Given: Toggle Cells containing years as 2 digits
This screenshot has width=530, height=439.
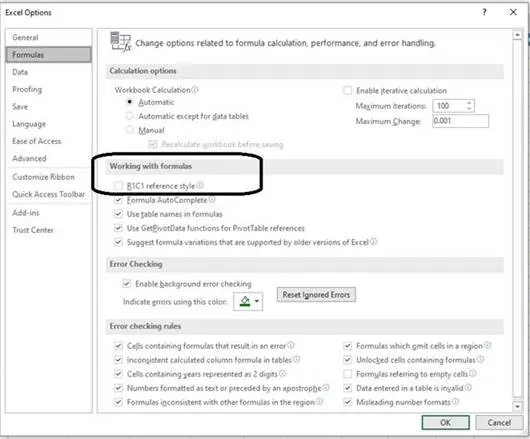Looking at the screenshot, I should 118,374.
